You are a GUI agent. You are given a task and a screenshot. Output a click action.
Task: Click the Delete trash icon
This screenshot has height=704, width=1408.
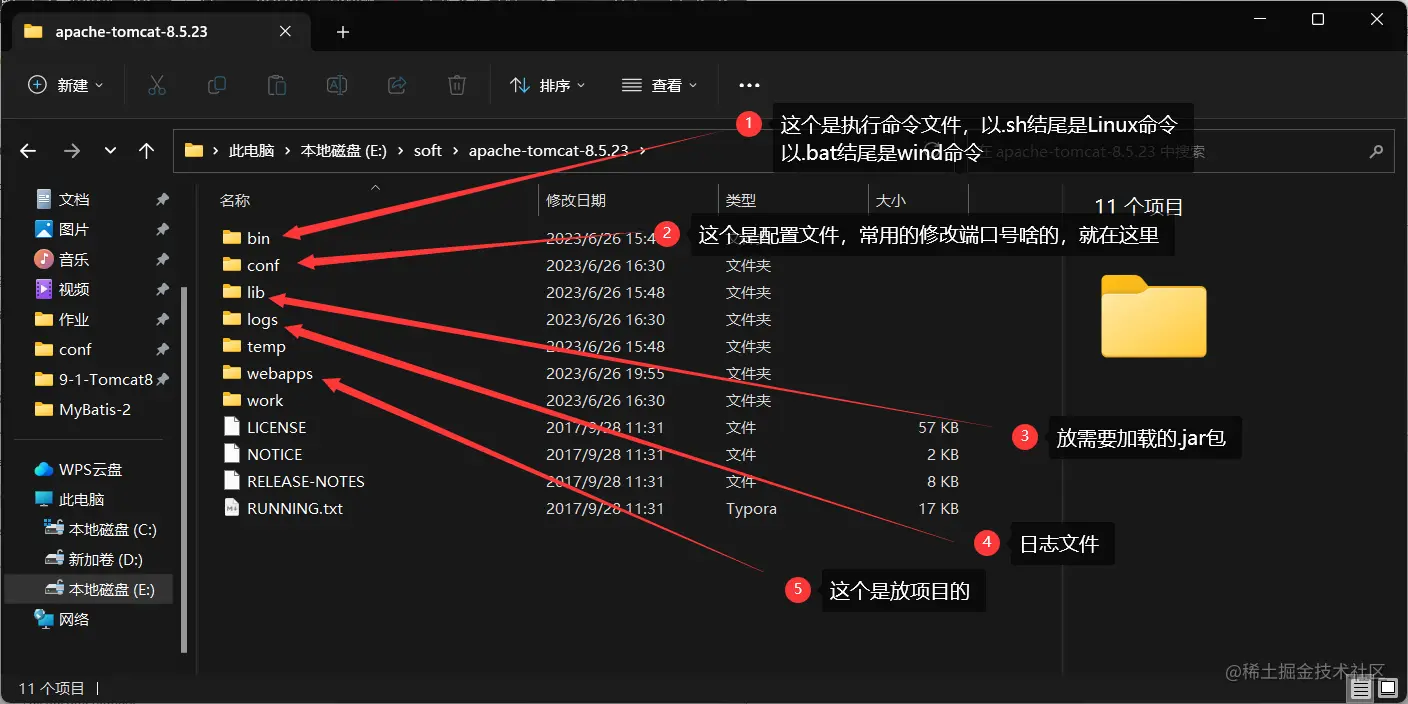pos(457,85)
